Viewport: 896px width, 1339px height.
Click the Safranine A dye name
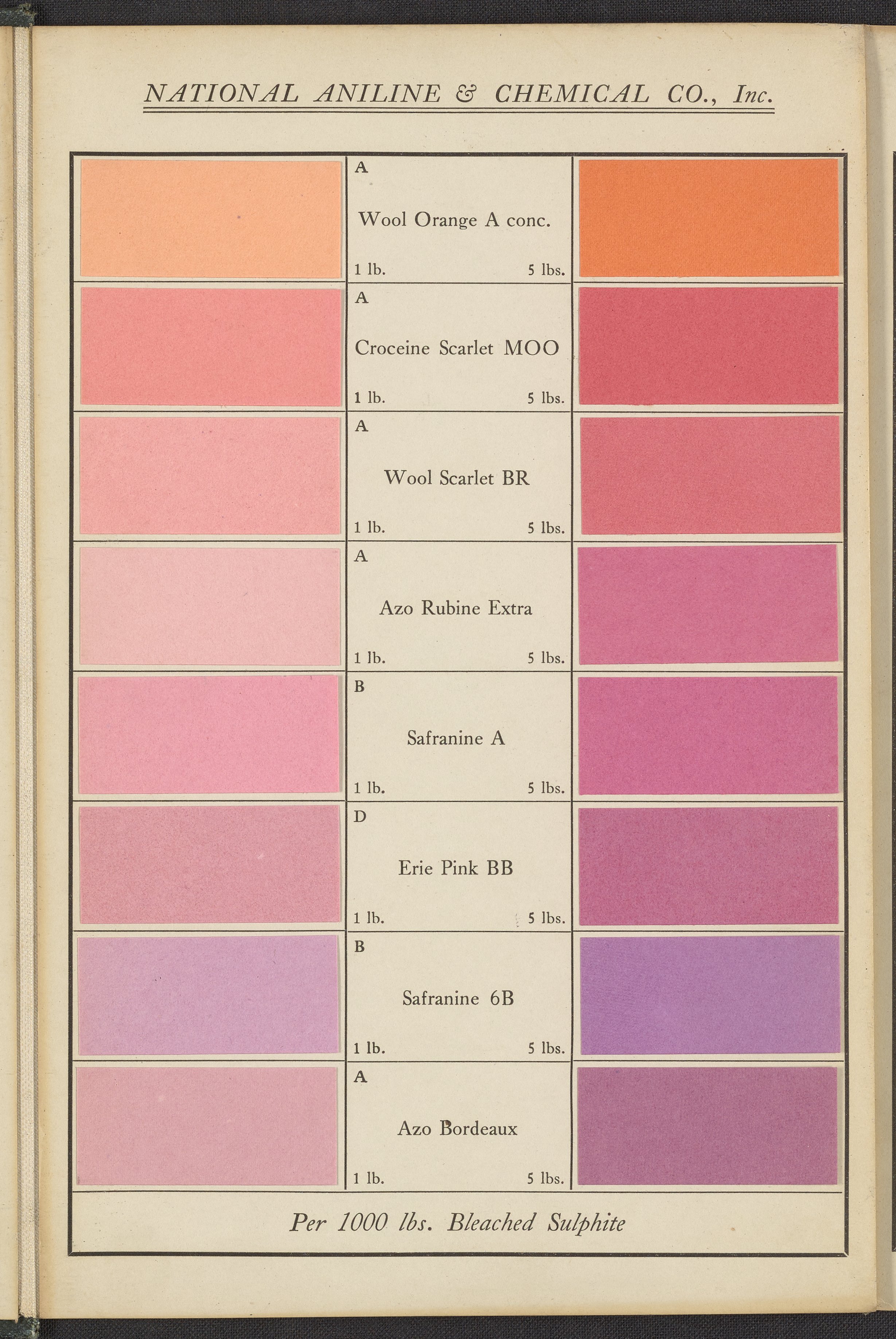(x=456, y=738)
